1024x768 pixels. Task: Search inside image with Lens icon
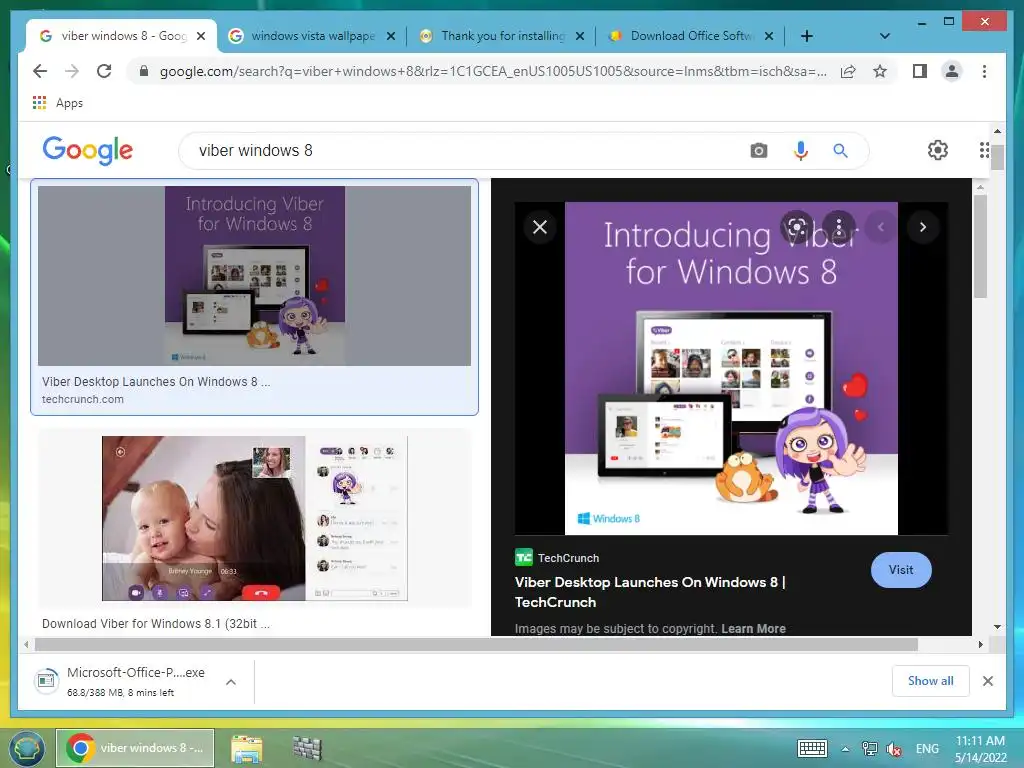[x=796, y=227]
